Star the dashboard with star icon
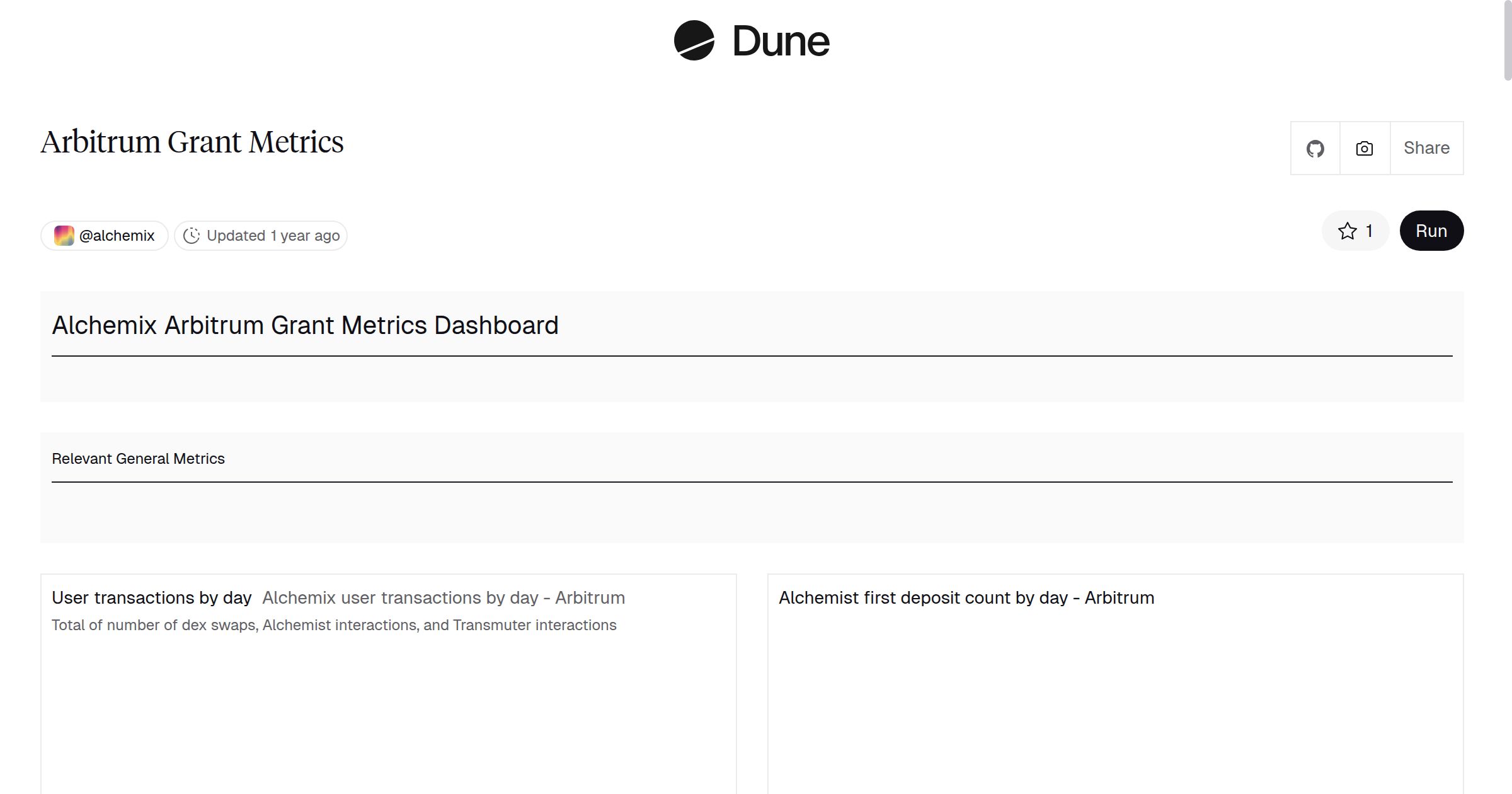Image resolution: width=1512 pixels, height=794 pixels. pos(1347,231)
